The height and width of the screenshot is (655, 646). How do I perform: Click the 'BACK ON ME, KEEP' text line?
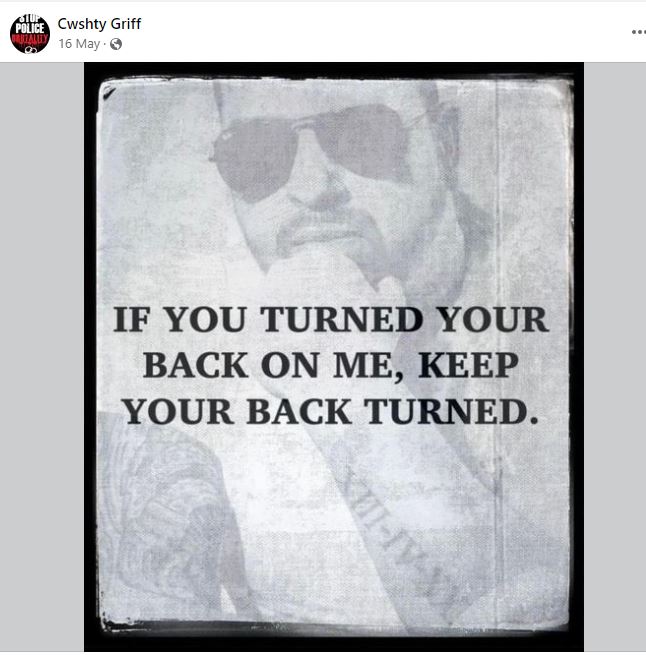(331, 366)
